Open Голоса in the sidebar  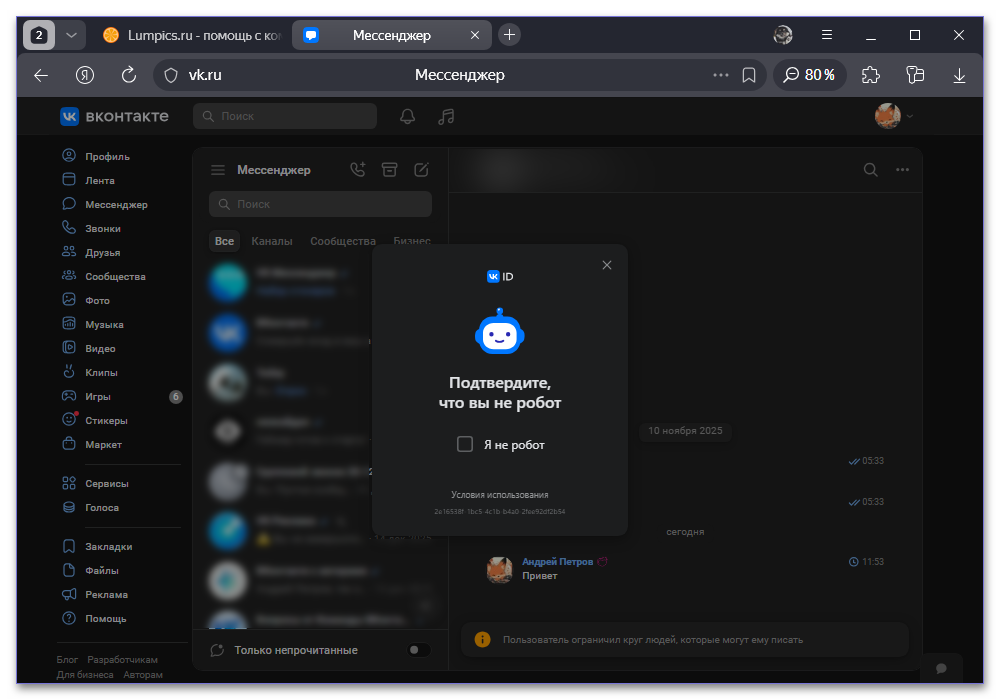91,507
